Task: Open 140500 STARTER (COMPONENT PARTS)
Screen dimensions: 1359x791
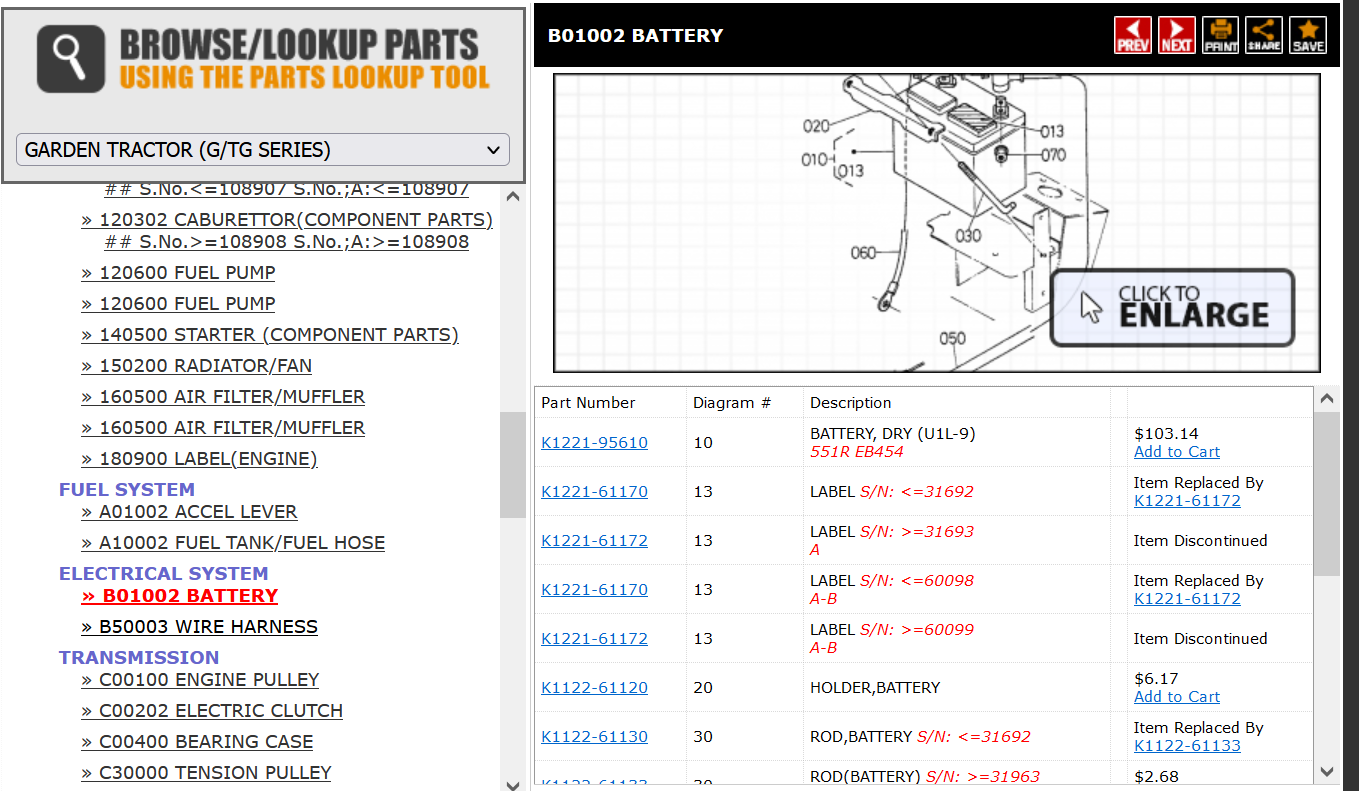Action: pyautogui.click(x=270, y=335)
